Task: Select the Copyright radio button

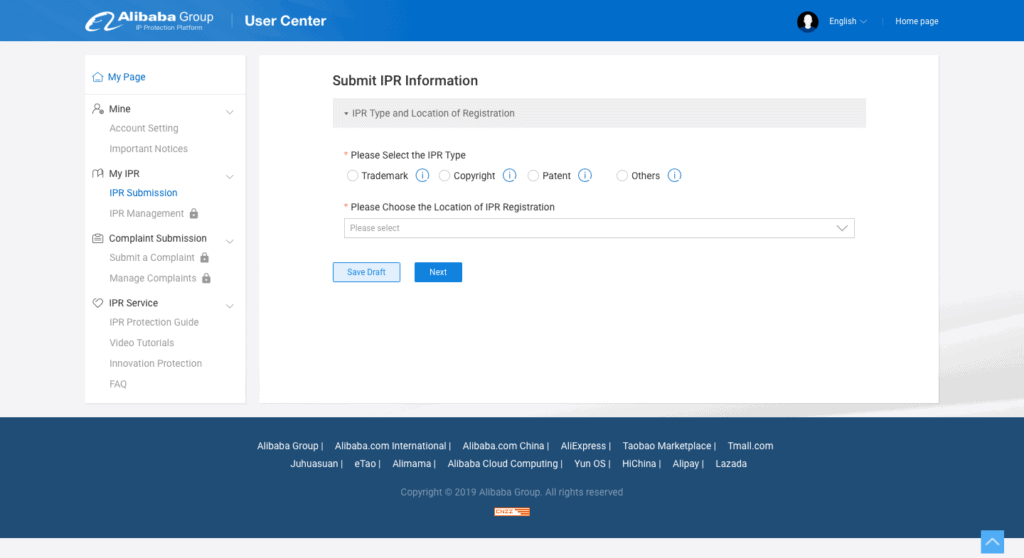Action: [x=445, y=176]
